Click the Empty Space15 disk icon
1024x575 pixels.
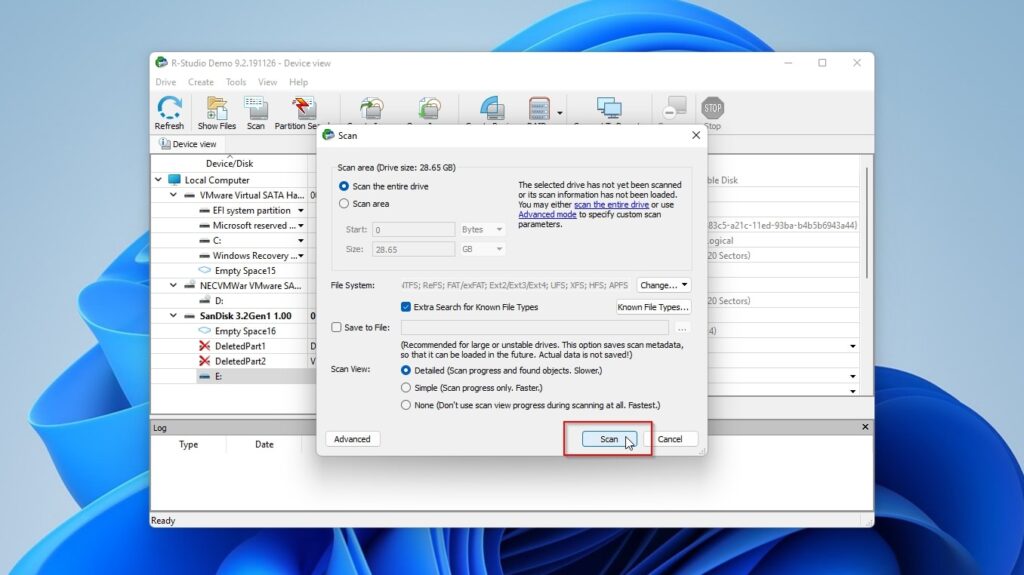[204, 270]
